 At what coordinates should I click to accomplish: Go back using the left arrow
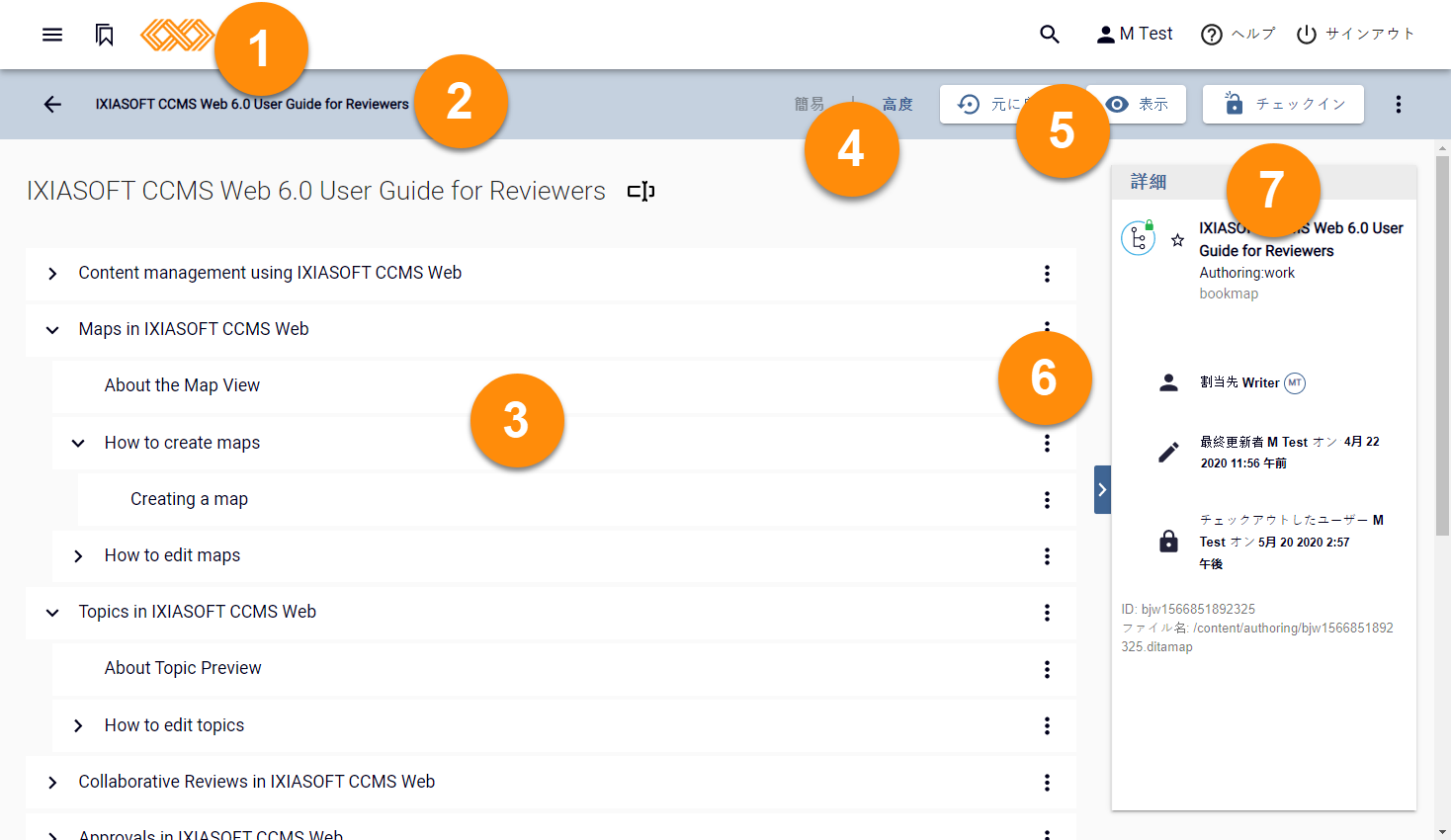click(x=52, y=104)
